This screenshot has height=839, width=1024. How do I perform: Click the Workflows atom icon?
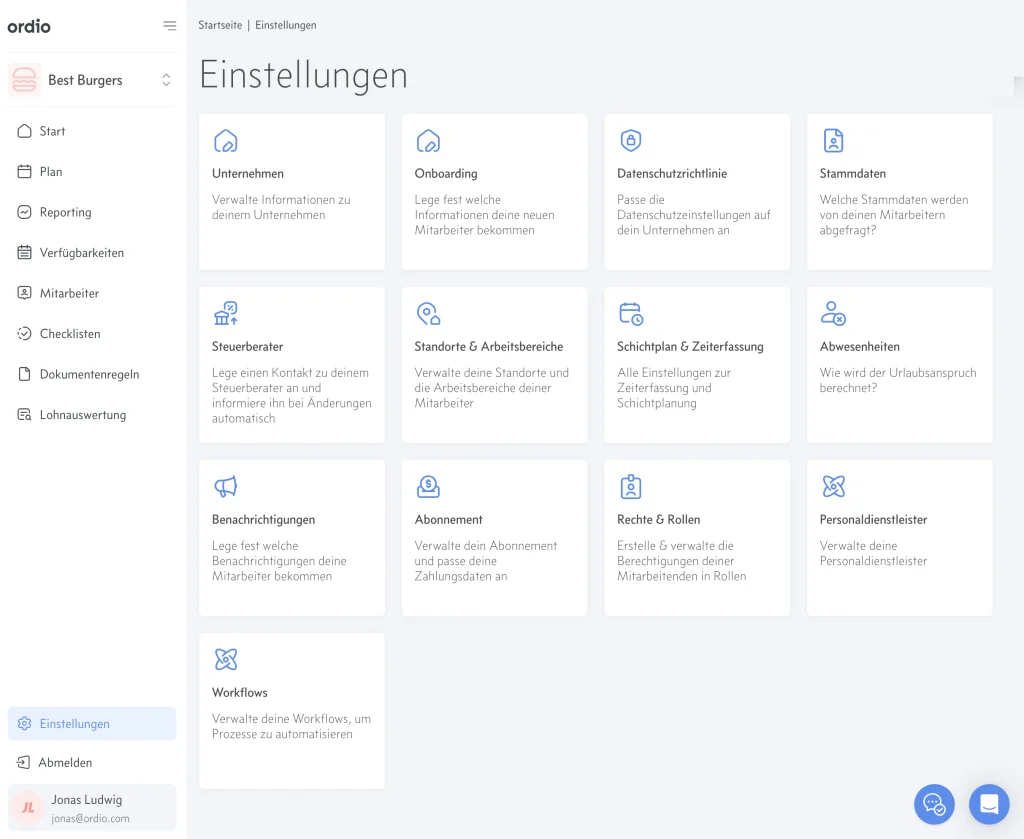[226, 660]
